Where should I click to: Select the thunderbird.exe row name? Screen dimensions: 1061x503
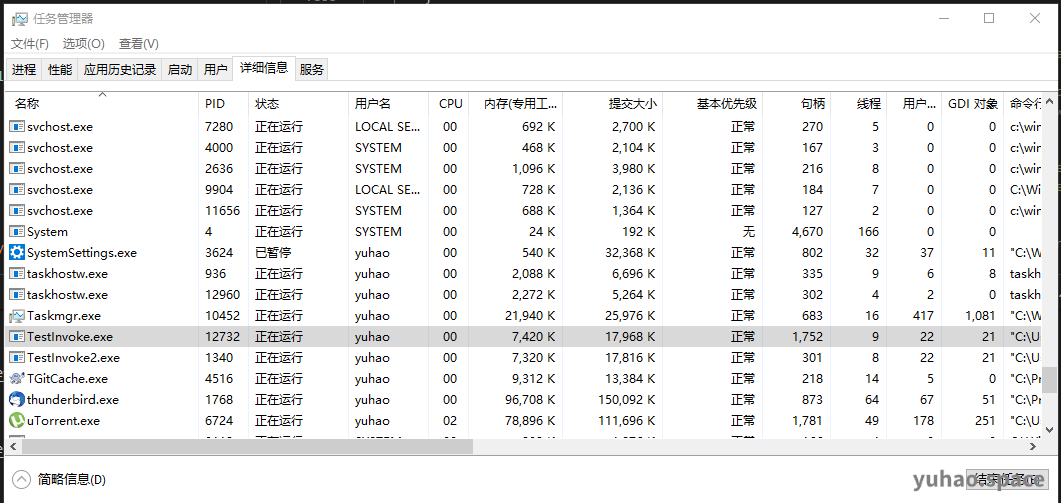72,399
